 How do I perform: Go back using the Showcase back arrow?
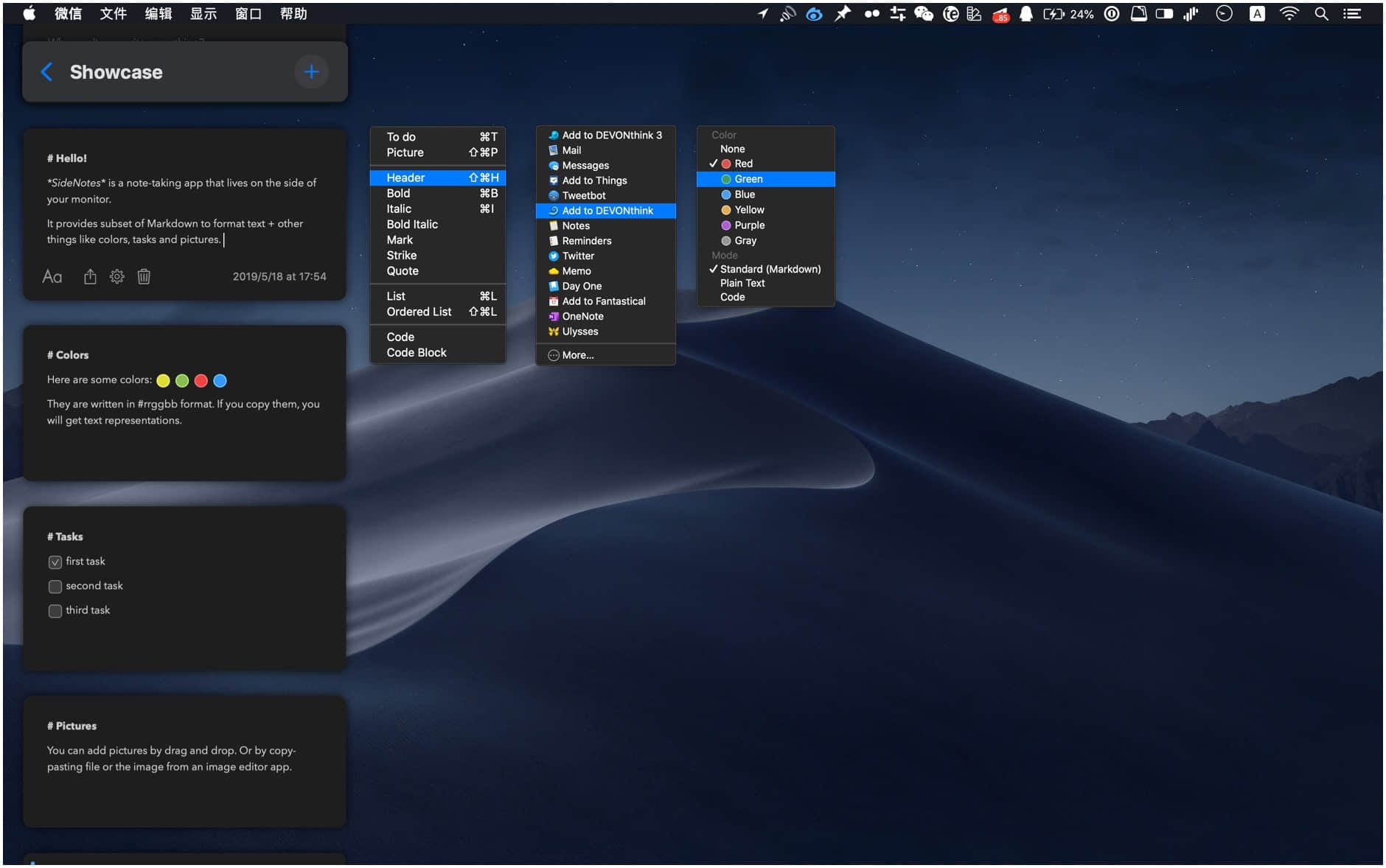pyautogui.click(x=46, y=71)
